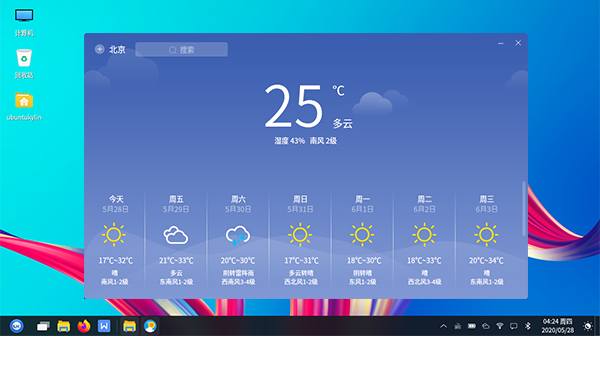Click the 6月2日 date label
Viewport: 600px width, 380px height.
424,209
